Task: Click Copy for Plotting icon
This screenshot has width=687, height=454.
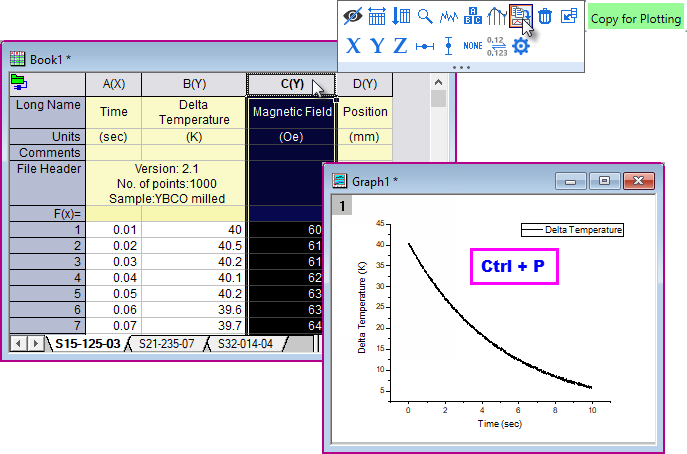Action: (x=521, y=16)
